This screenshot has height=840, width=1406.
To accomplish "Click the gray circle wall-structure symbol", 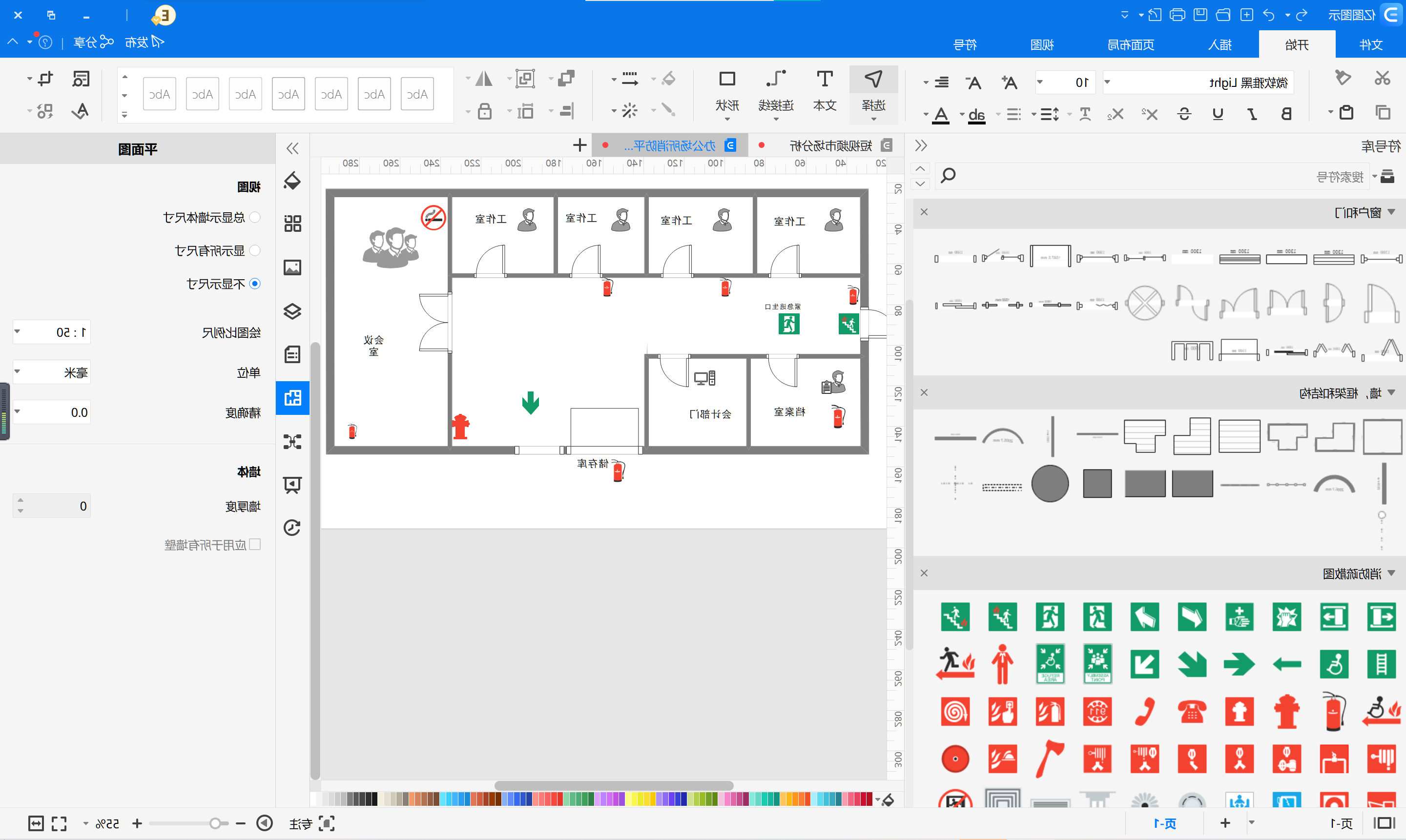I will coord(1050,484).
